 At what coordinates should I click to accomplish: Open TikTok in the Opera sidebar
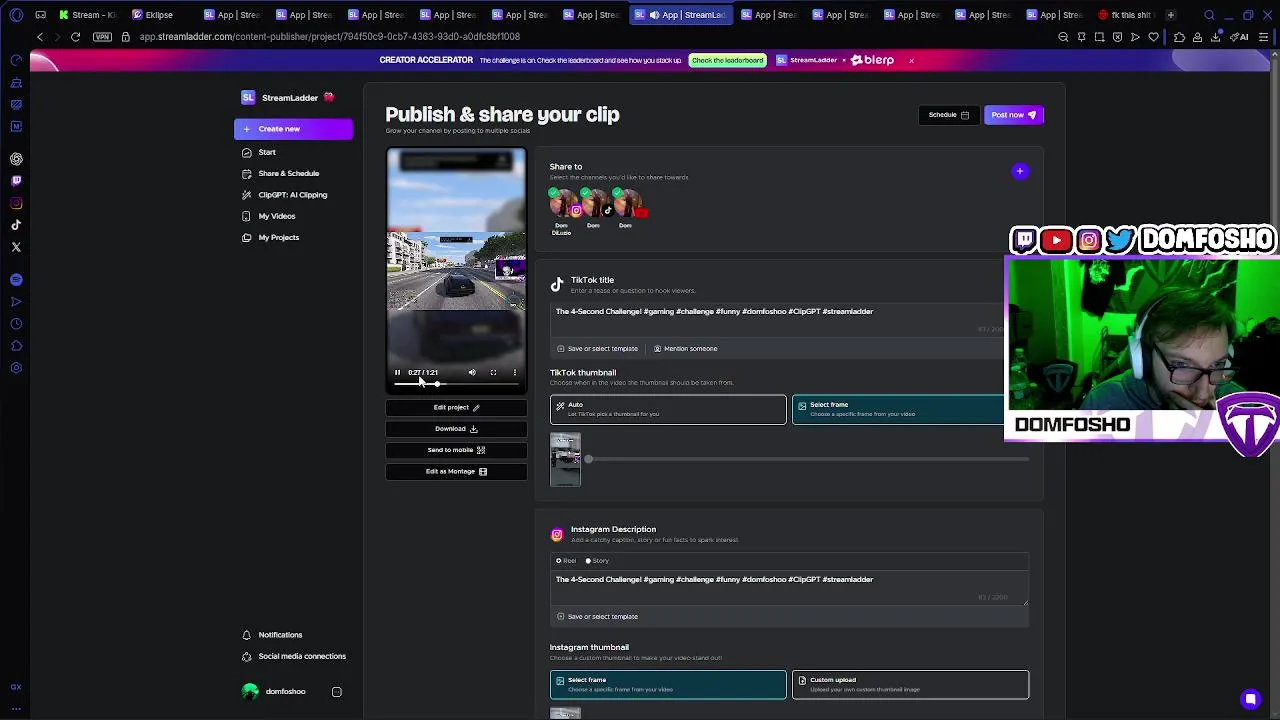click(16, 225)
